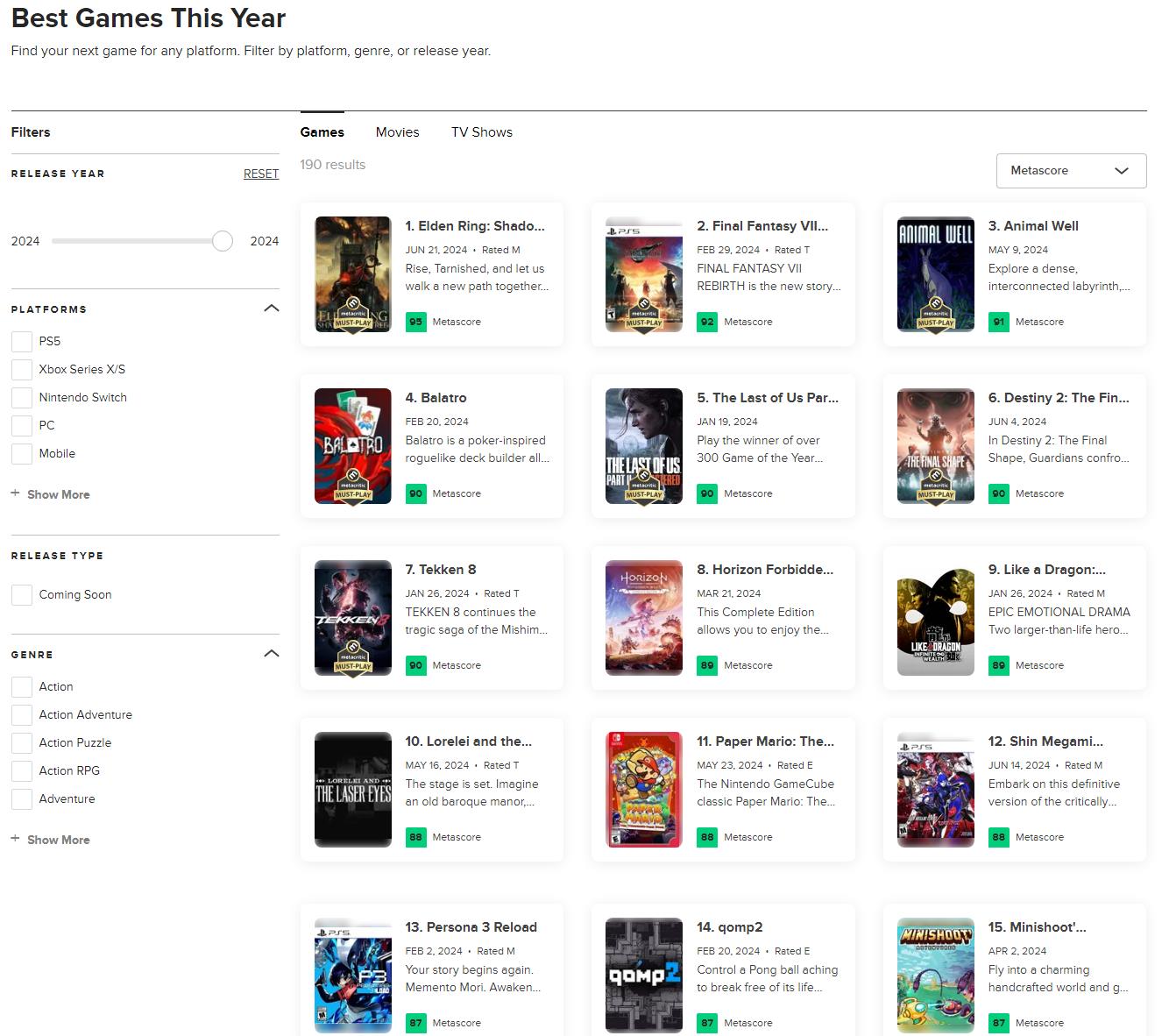Click the release year slider handle

(x=222, y=240)
